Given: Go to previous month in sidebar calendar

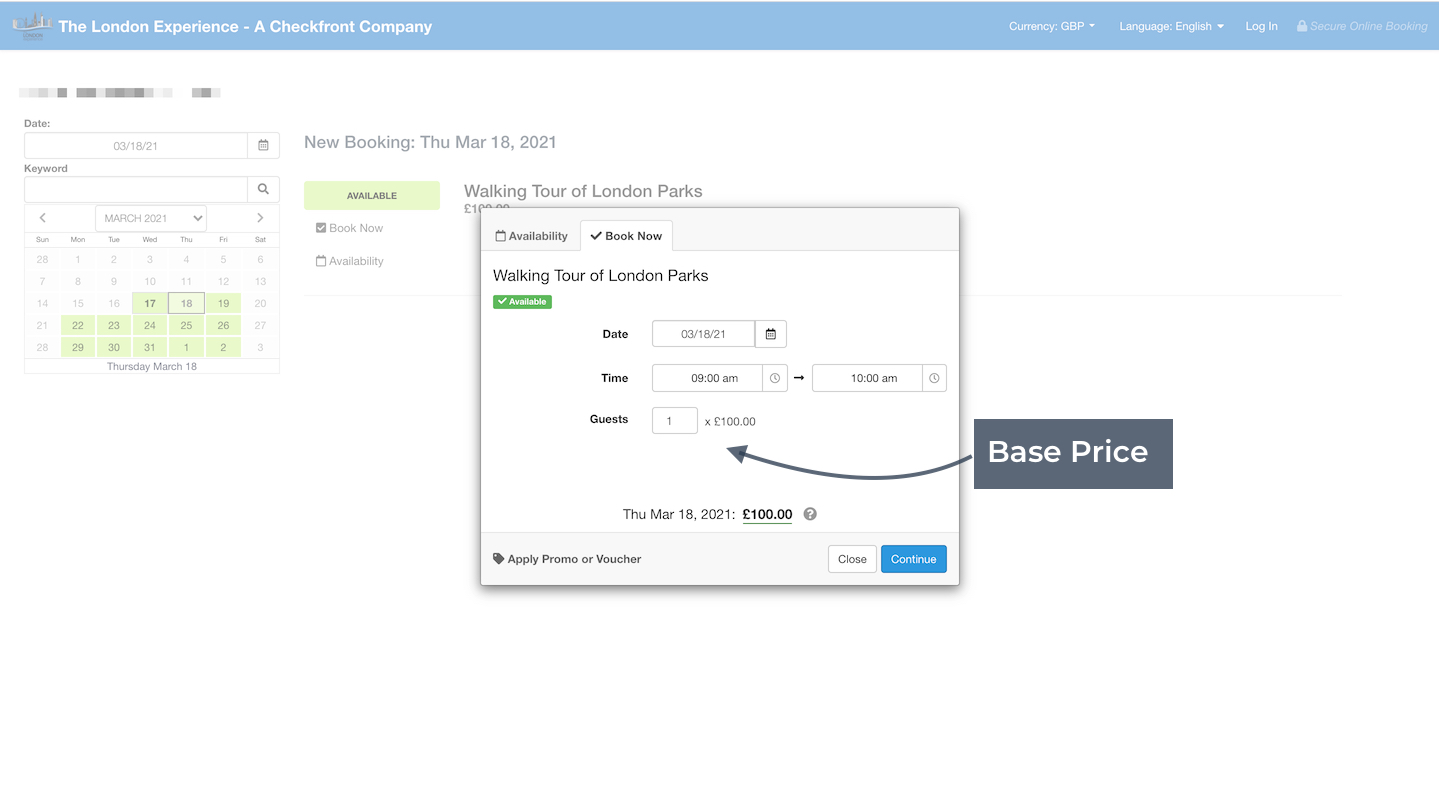Looking at the screenshot, I should (x=42, y=218).
